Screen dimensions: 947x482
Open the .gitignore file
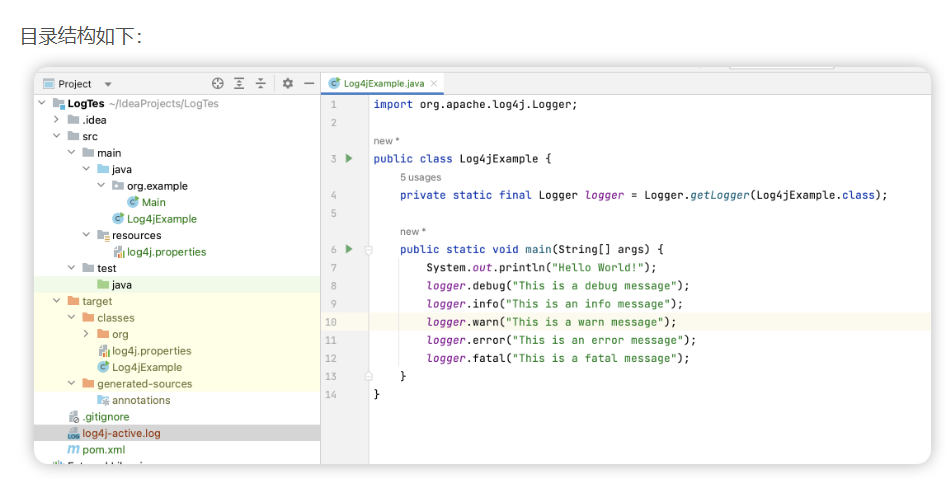click(106, 417)
